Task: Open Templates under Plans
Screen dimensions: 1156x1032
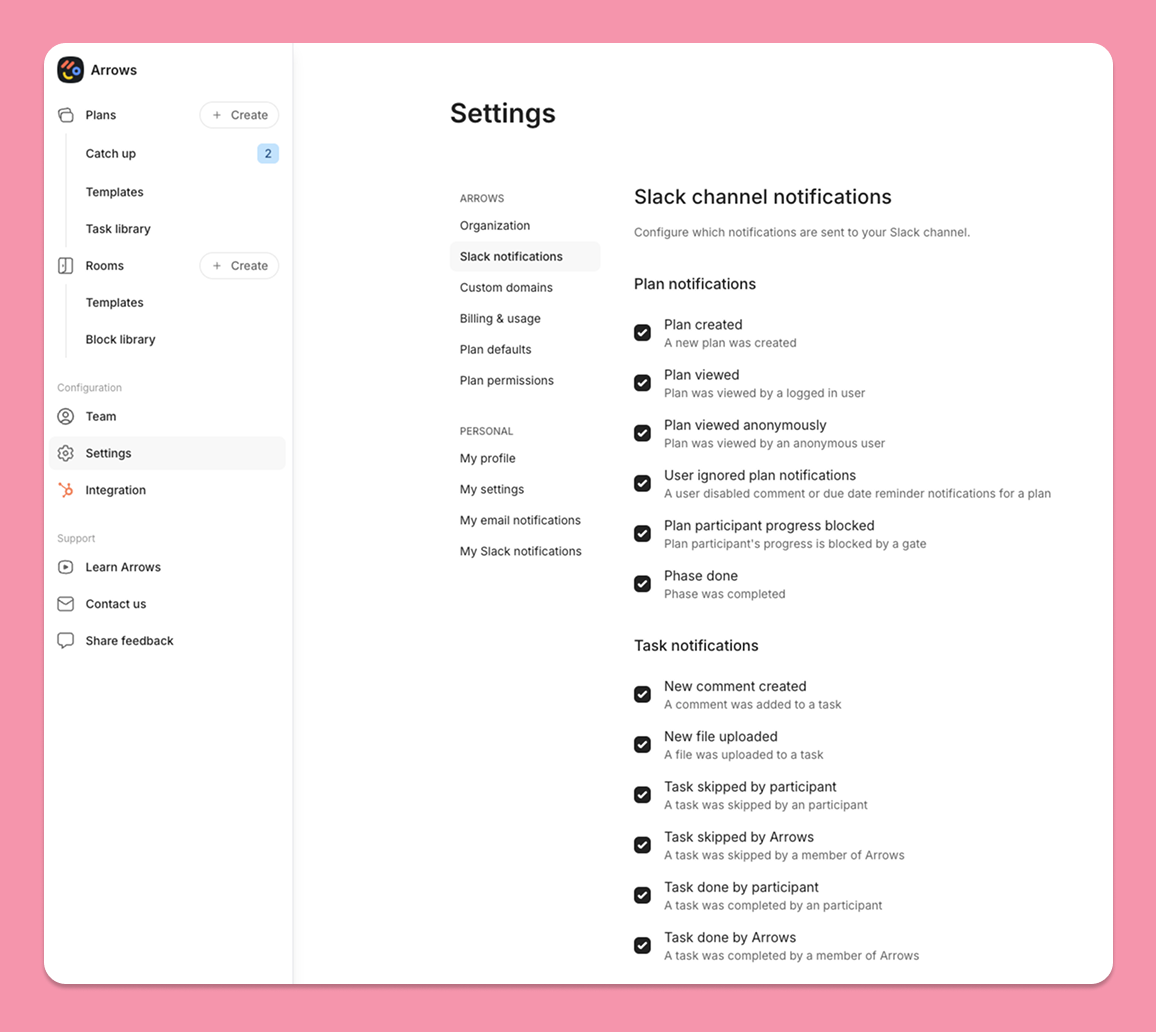Action: [114, 192]
